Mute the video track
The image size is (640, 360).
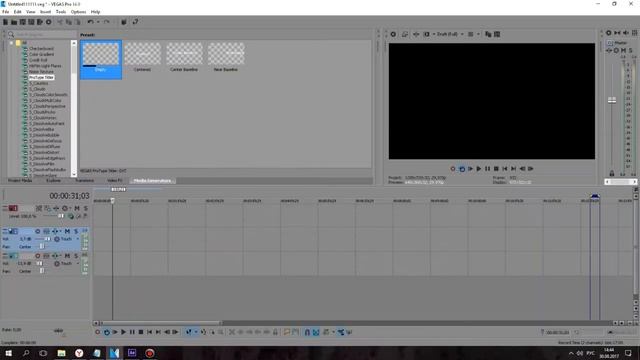click(x=77, y=209)
